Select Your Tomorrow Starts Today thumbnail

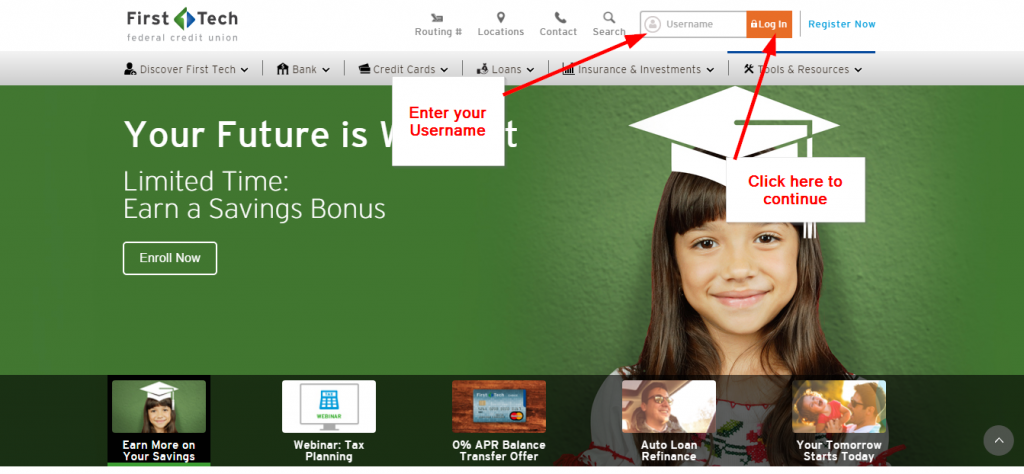click(x=839, y=407)
